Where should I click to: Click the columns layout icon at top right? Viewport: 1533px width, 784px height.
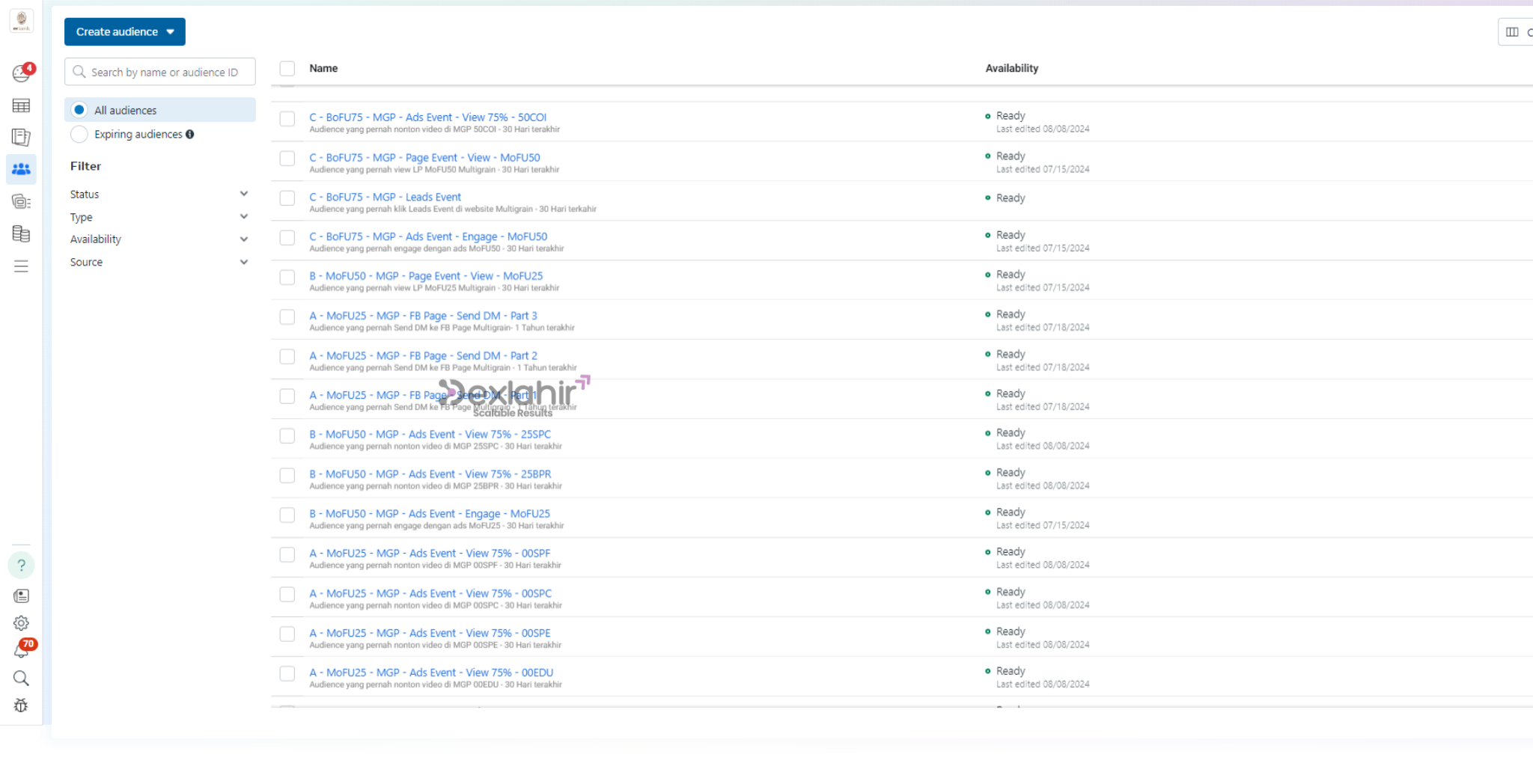tap(1512, 32)
